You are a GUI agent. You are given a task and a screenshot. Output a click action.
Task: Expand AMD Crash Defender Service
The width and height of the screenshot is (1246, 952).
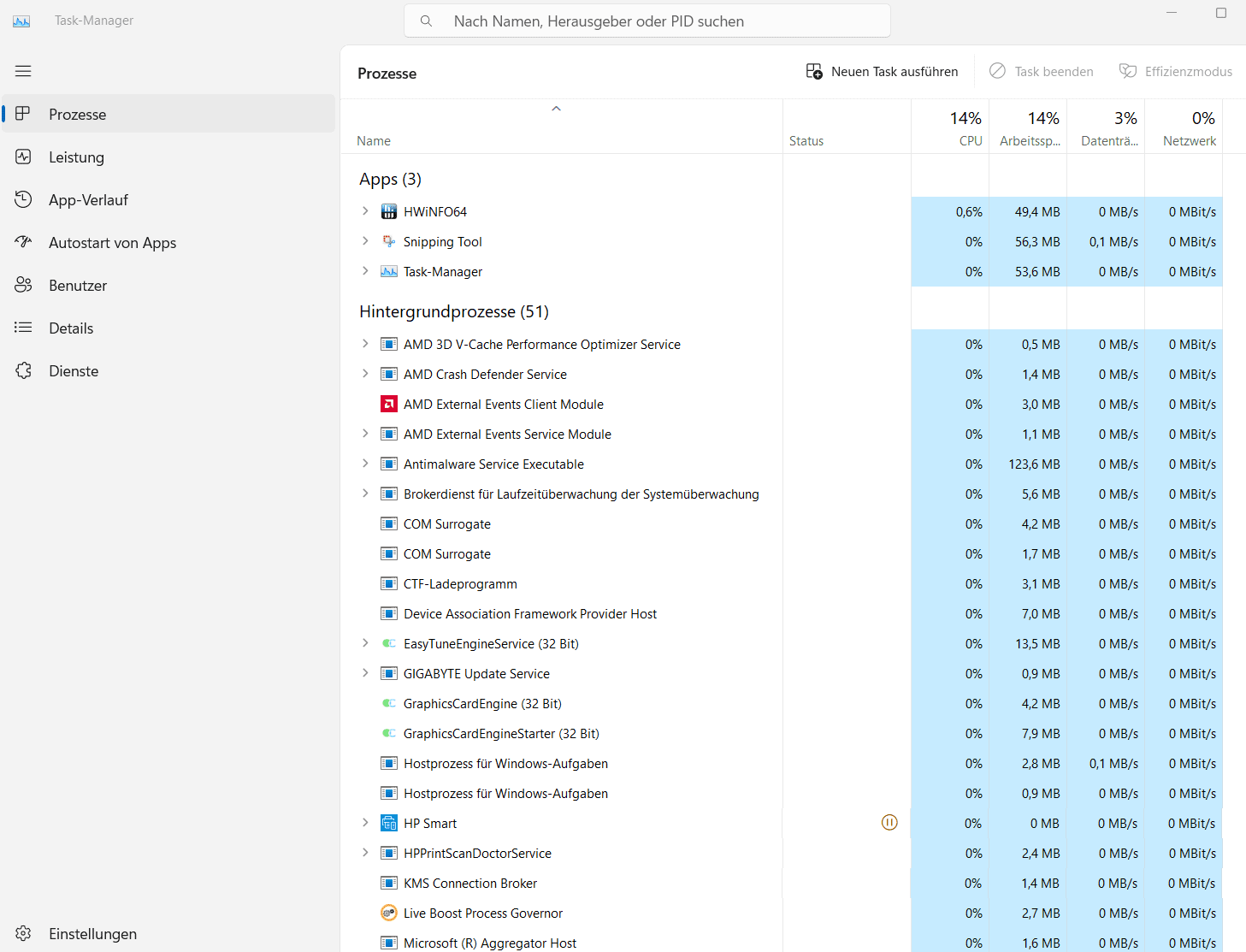click(365, 373)
